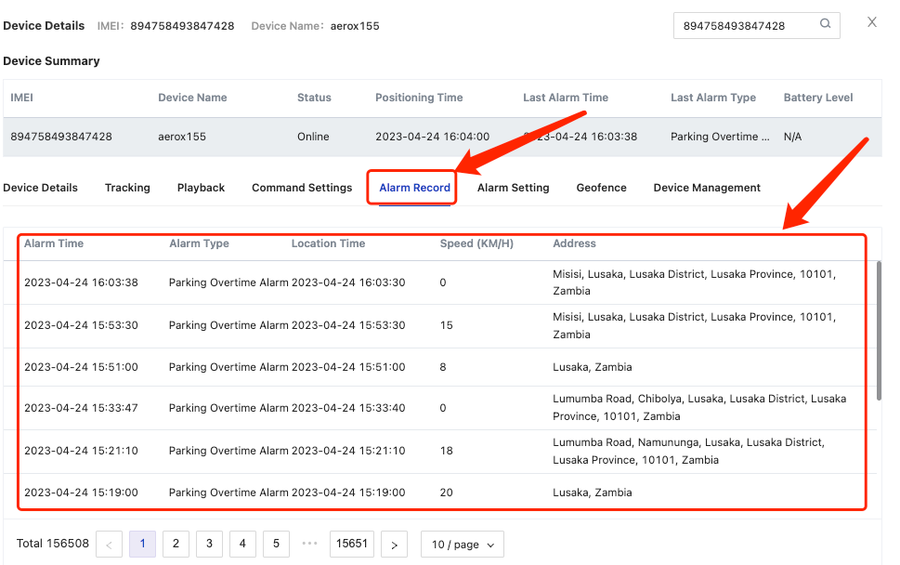This screenshot has width=900, height=565.
Task: Switch to the Geofence tab
Action: pyautogui.click(x=601, y=188)
